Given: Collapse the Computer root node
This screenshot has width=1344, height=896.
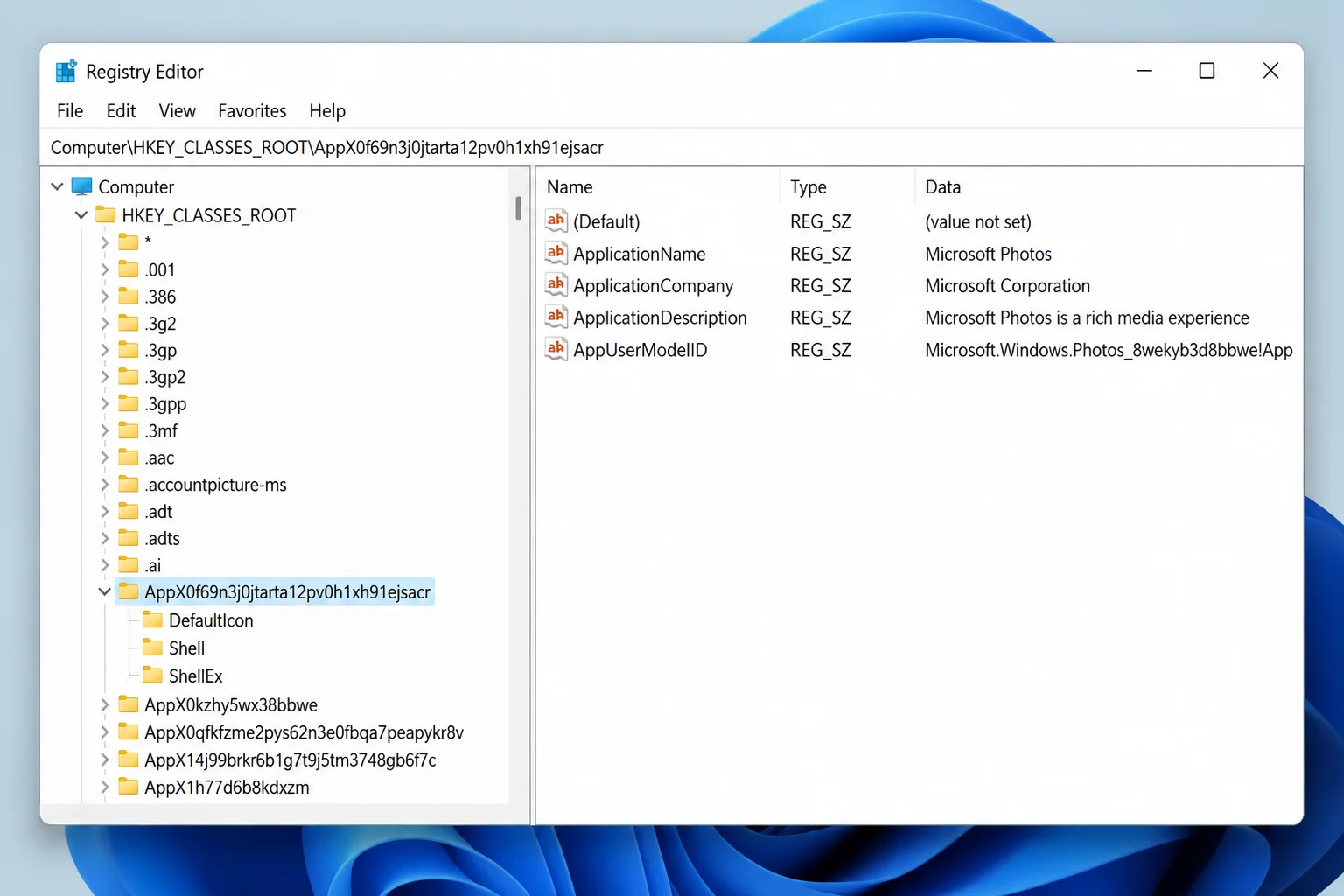Looking at the screenshot, I should pos(57,186).
